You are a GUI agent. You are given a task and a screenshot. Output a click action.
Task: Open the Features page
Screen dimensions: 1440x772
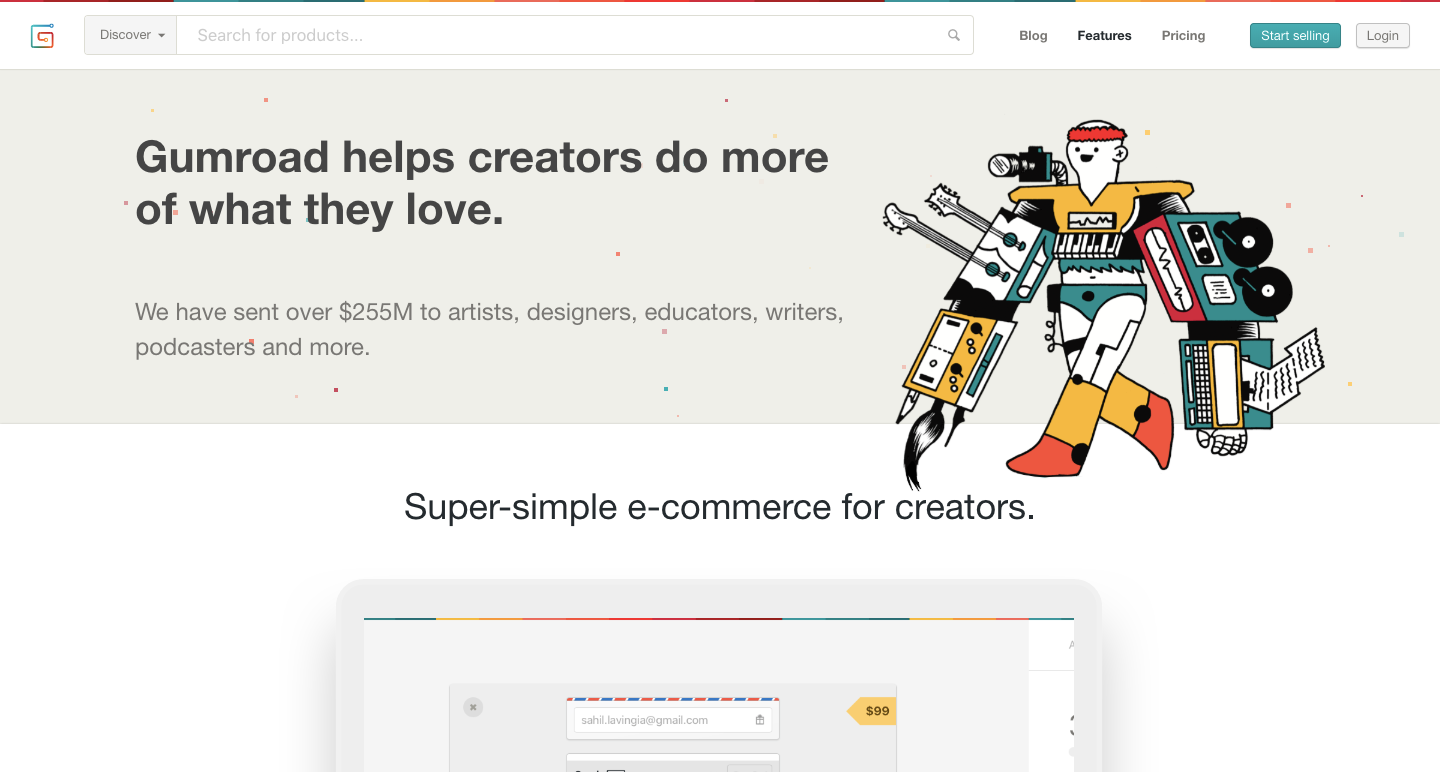tap(1104, 35)
